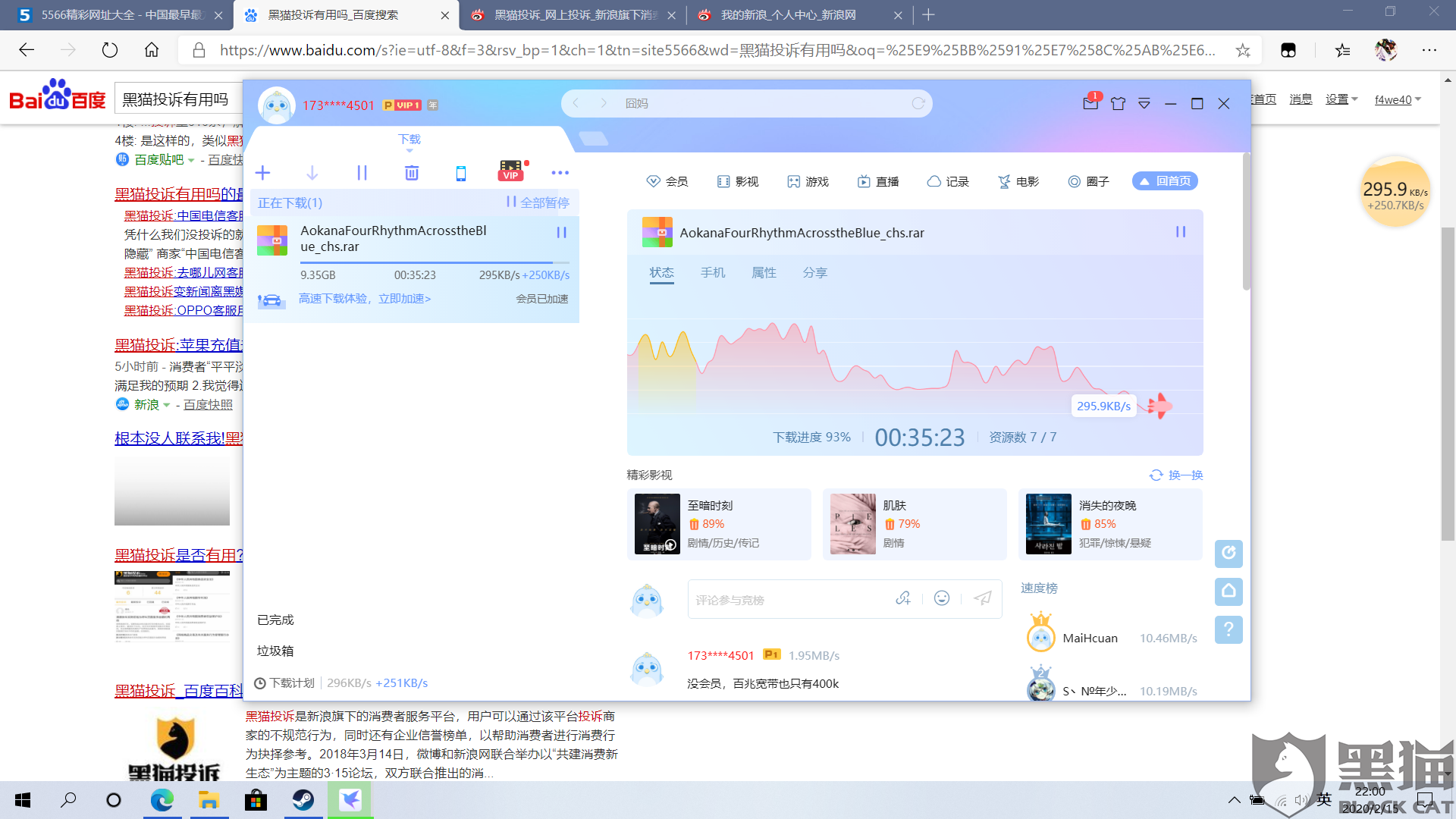The height and width of the screenshot is (819, 1456).
Task: Click the three-dots more options icon
Action: pos(560,173)
